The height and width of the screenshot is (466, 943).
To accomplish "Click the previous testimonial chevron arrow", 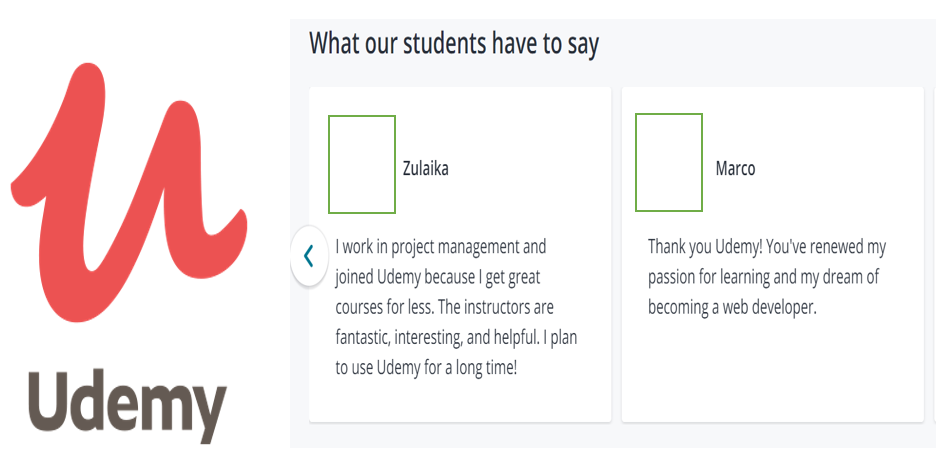I will point(309,256).
